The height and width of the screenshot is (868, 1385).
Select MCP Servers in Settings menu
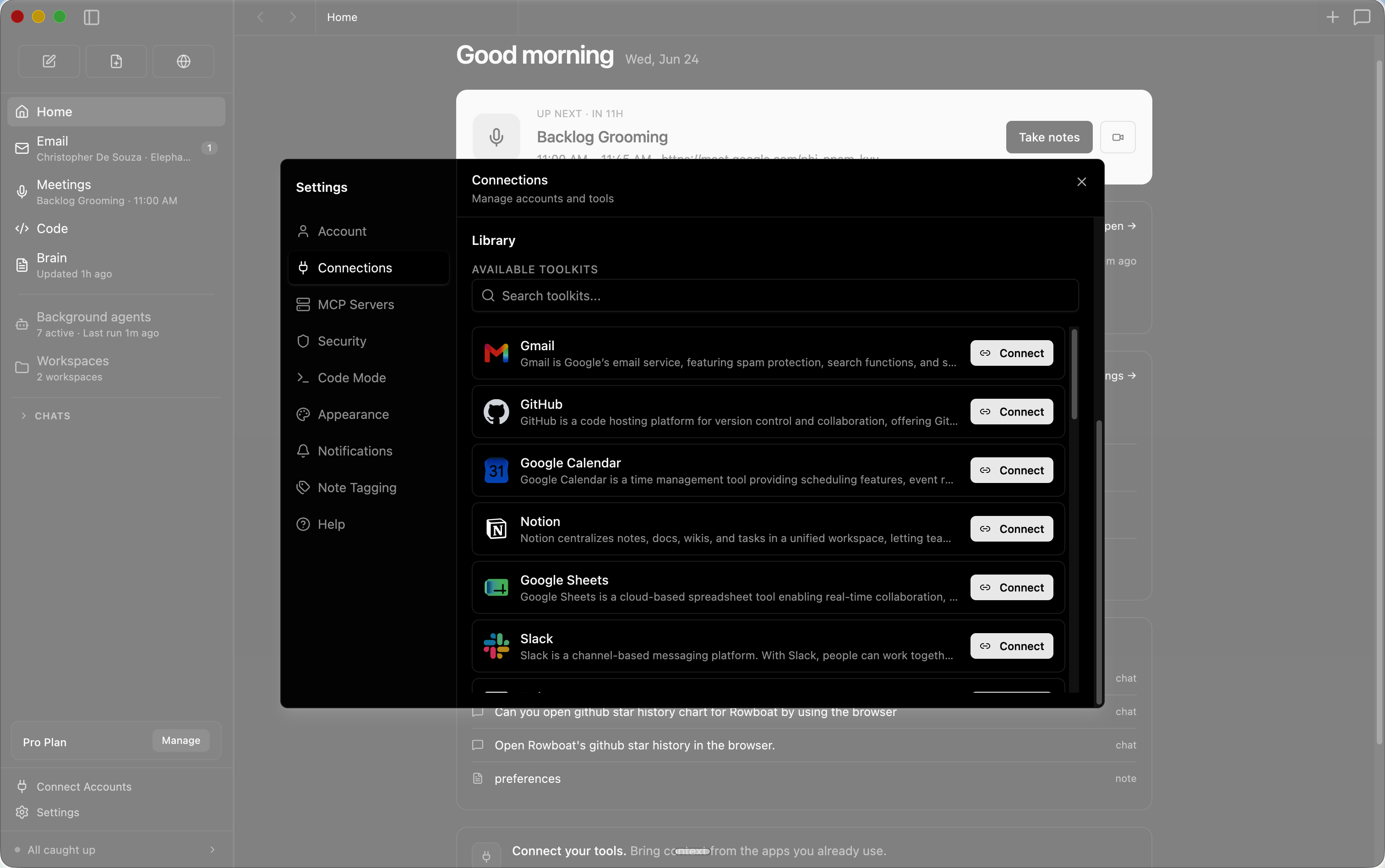click(368, 305)
